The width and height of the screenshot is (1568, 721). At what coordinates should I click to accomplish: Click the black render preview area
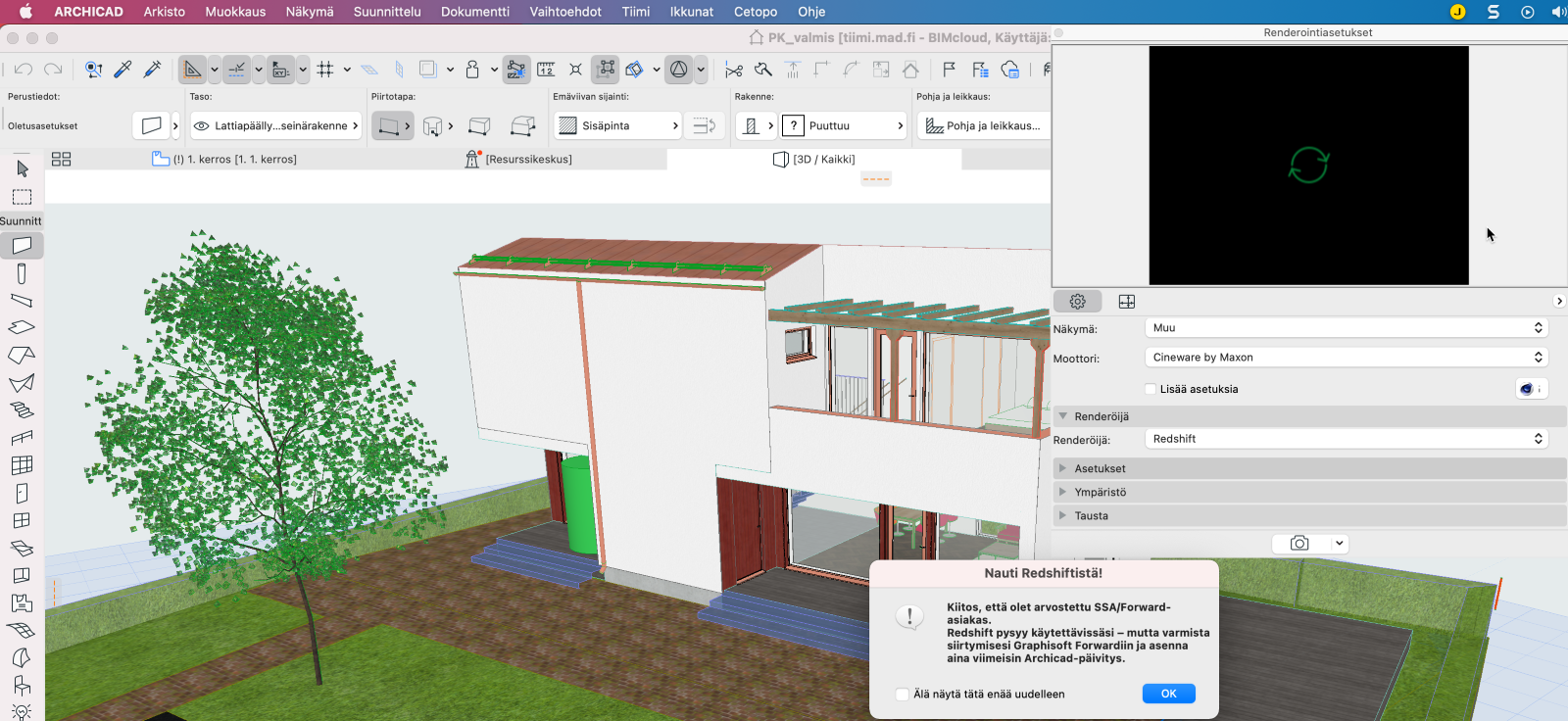1309,166
